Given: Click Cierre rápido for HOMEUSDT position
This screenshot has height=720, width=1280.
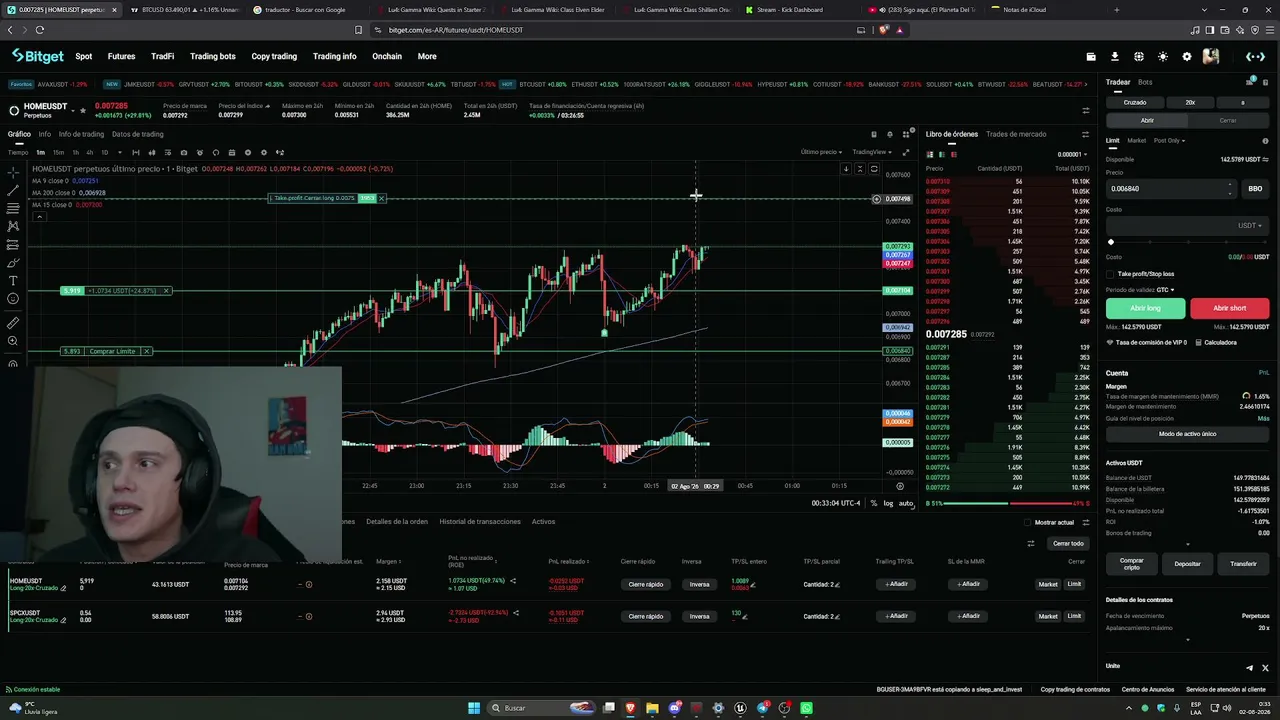Looking at the screenshot, I should [646, 584].
